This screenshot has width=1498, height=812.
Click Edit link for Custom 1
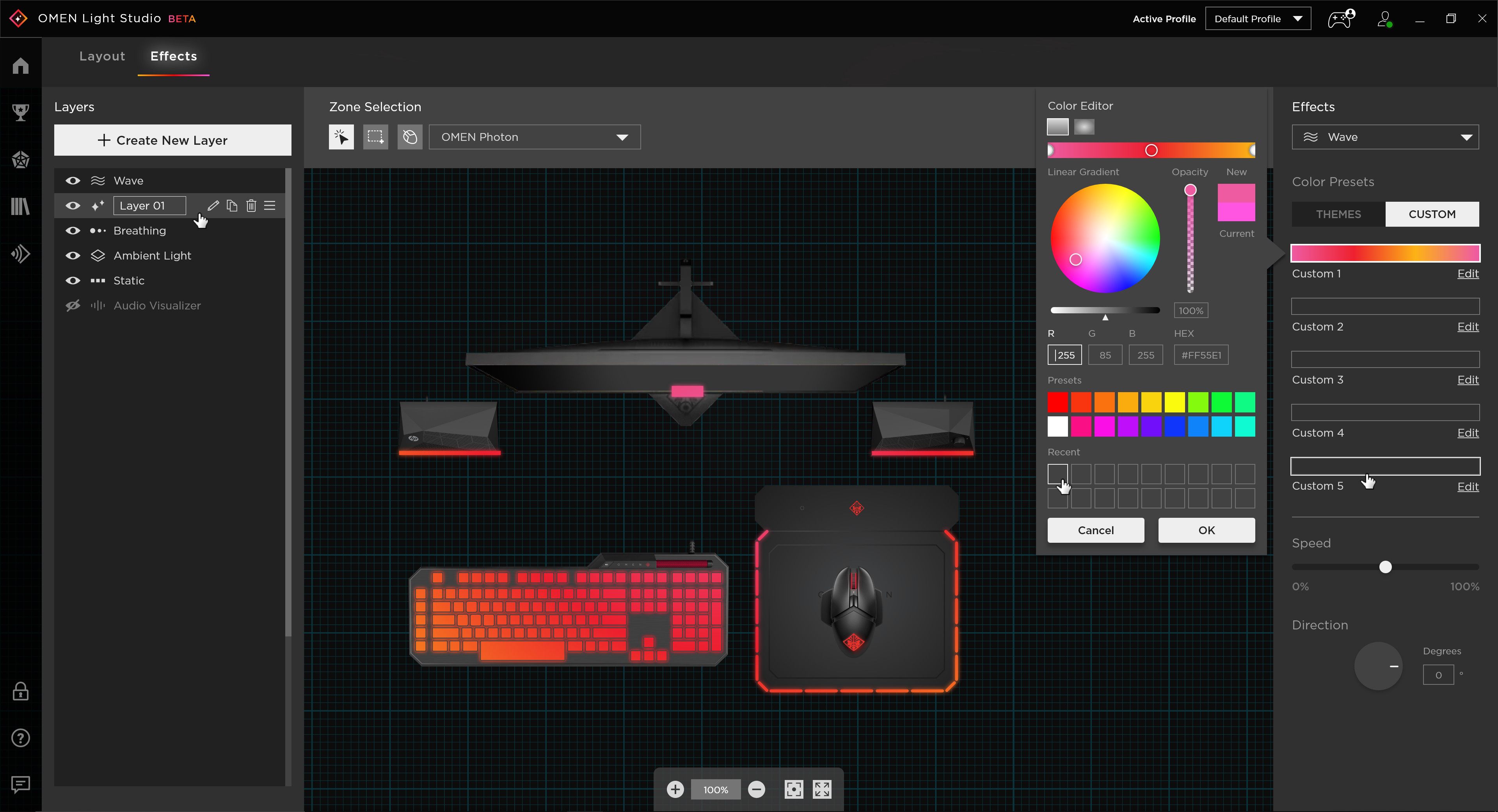pos(1468,274)
